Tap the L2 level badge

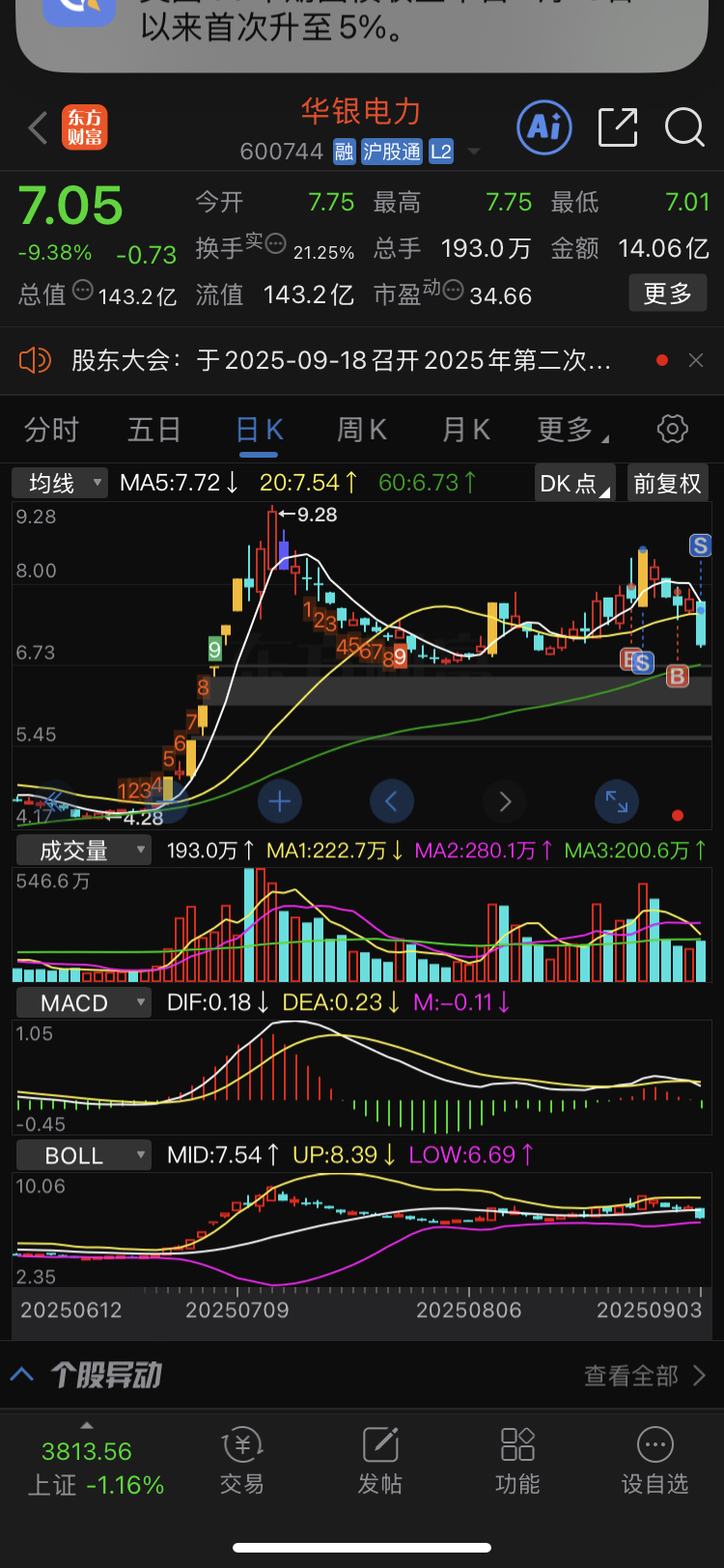[x=441, y=152]
